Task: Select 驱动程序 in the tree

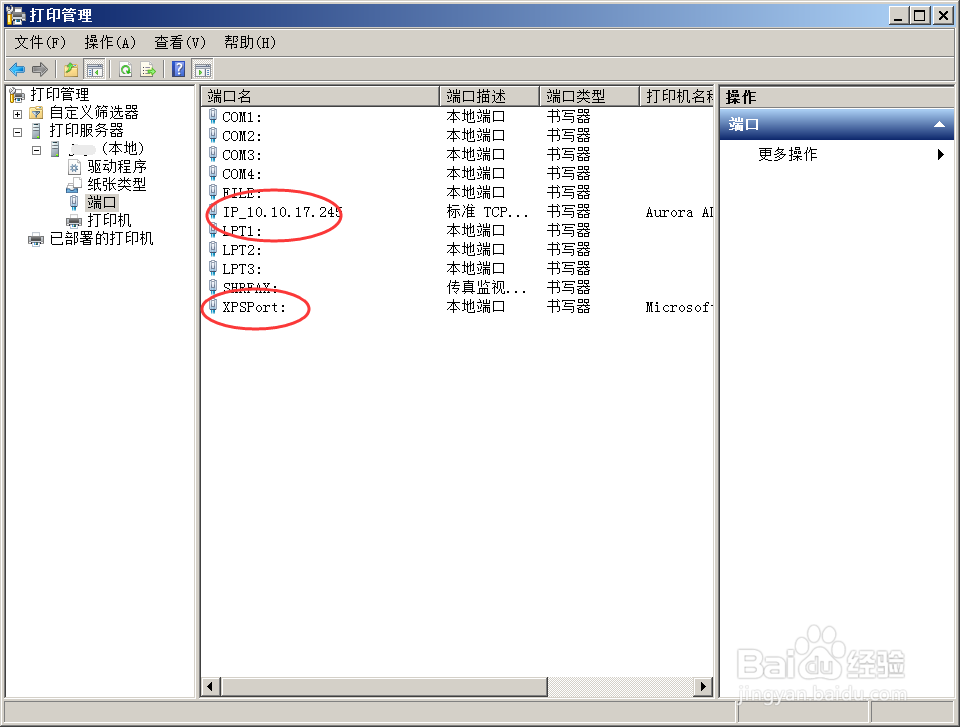Action: point(116,167)
